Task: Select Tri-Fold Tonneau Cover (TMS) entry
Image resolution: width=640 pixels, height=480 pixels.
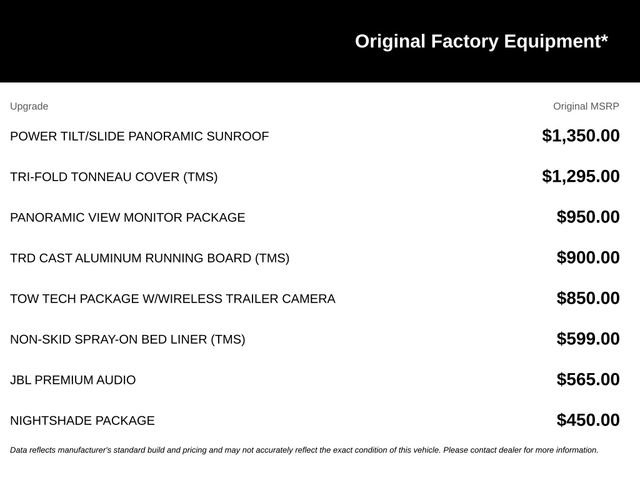Action: [114, 177]
